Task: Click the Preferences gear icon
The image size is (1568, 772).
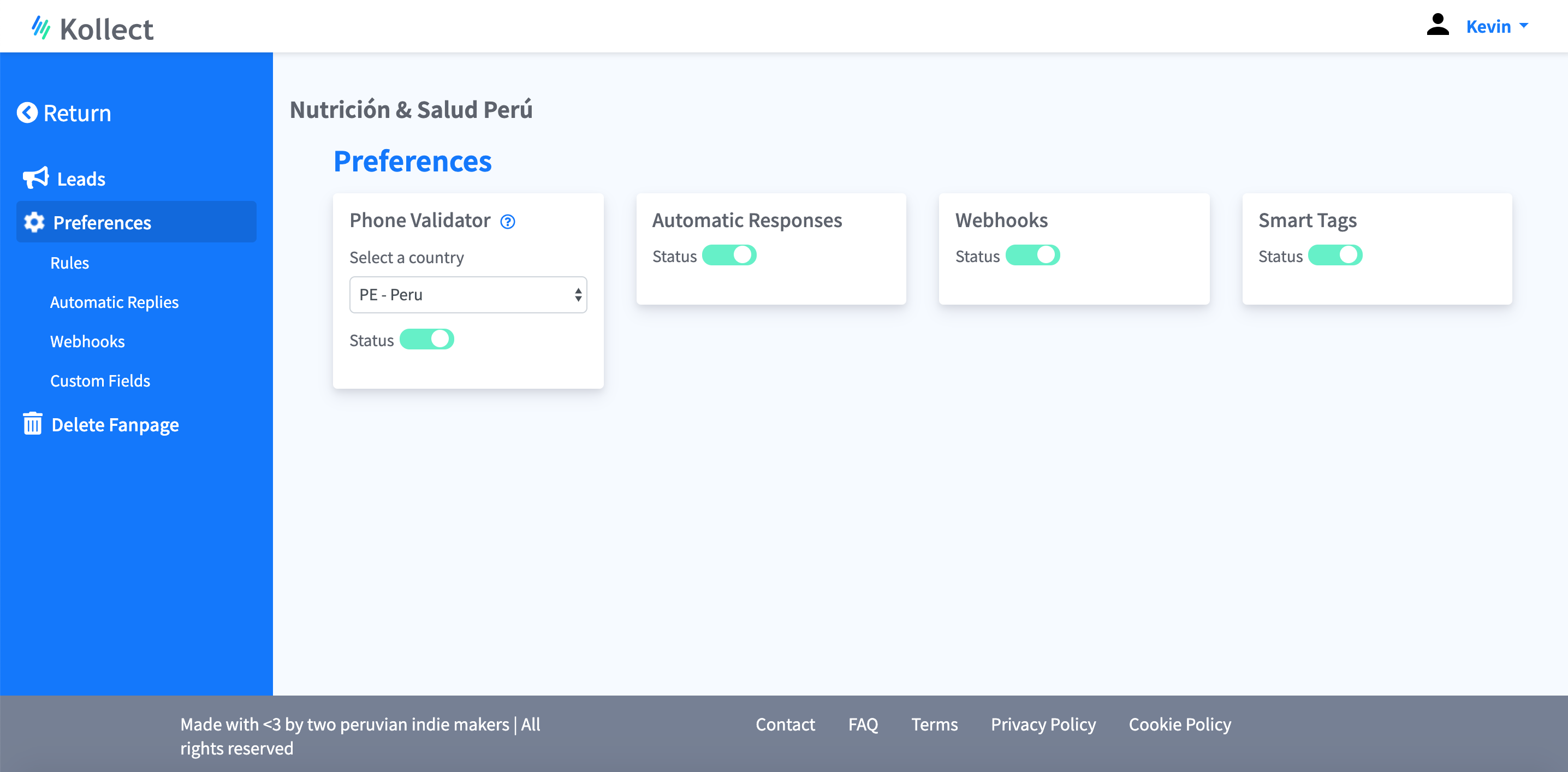Action: (x=34, y=222)
